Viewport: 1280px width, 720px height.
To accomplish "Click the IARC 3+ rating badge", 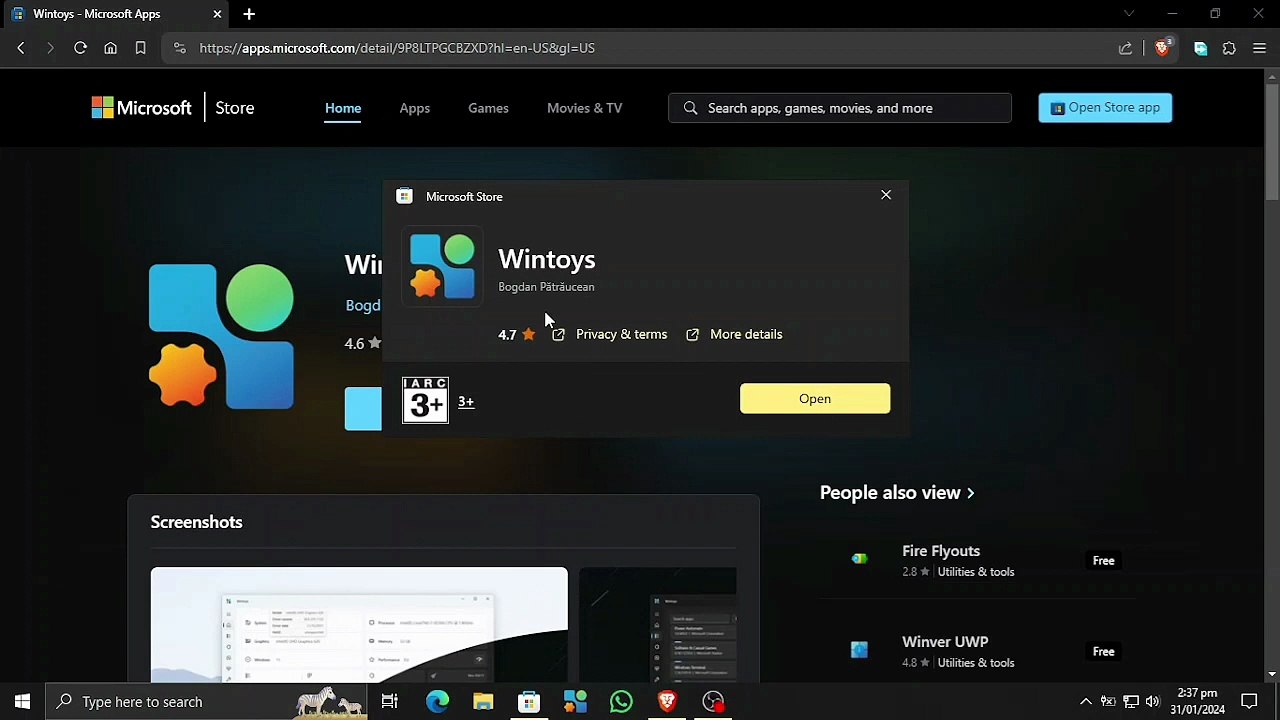I will click(425, 401).
